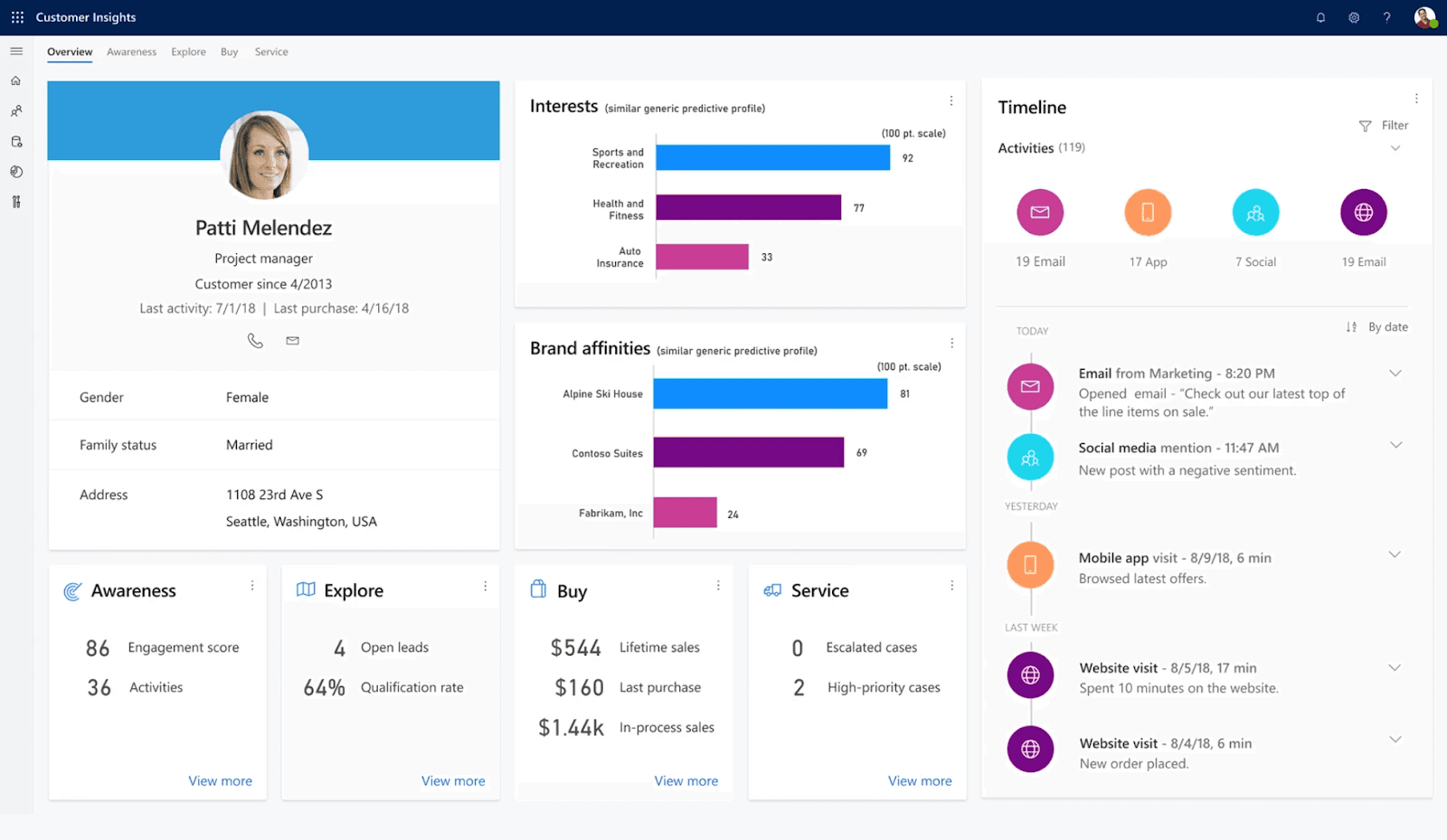The image size is (1447, 840).
Task: Click the Buy card shopping bag icon
Action: click(538, 589)
